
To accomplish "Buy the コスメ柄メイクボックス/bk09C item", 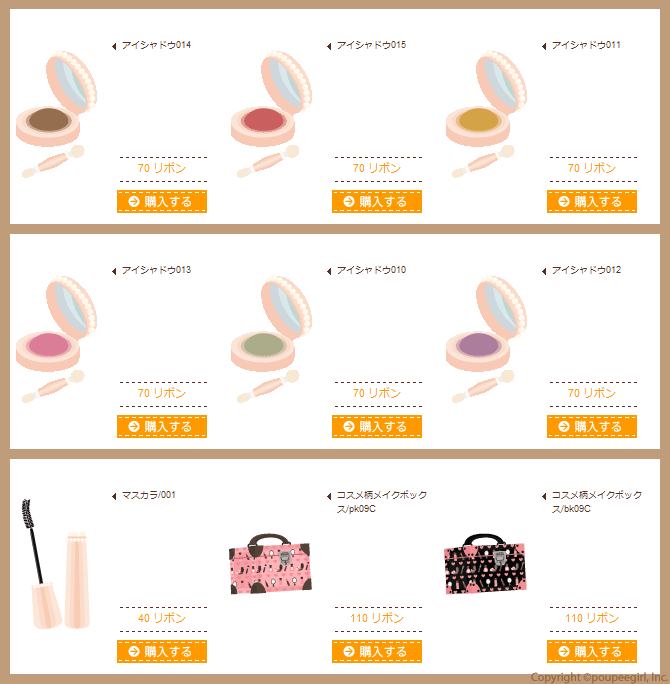I will pyautogui.click(x=592, y=651).
